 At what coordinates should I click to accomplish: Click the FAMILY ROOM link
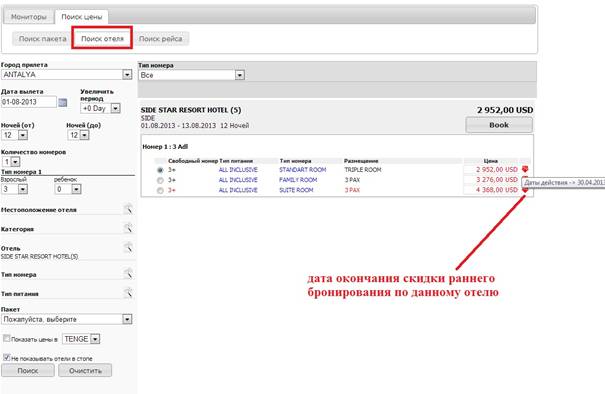(298, 180)
